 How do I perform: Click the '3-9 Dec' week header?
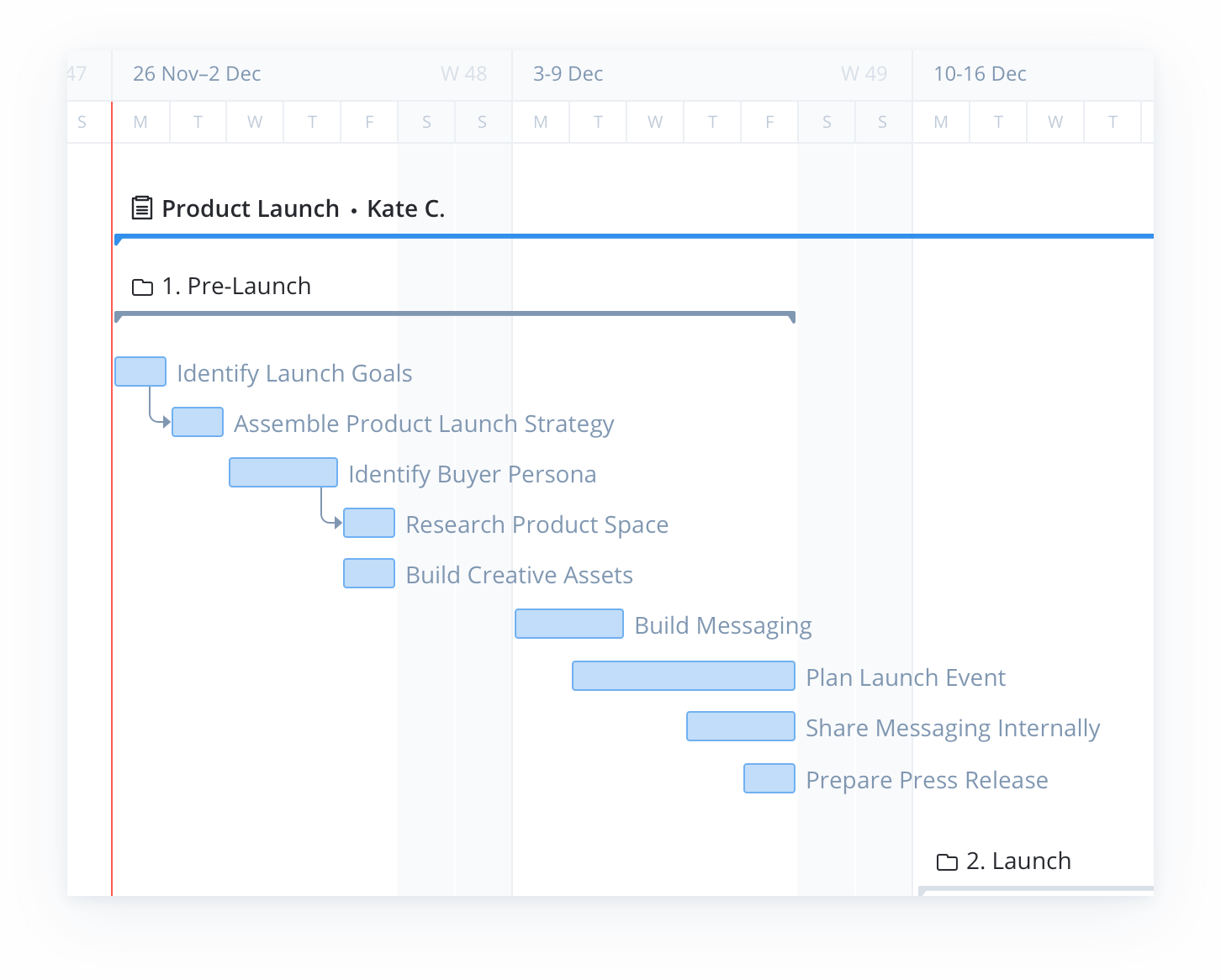568,74
